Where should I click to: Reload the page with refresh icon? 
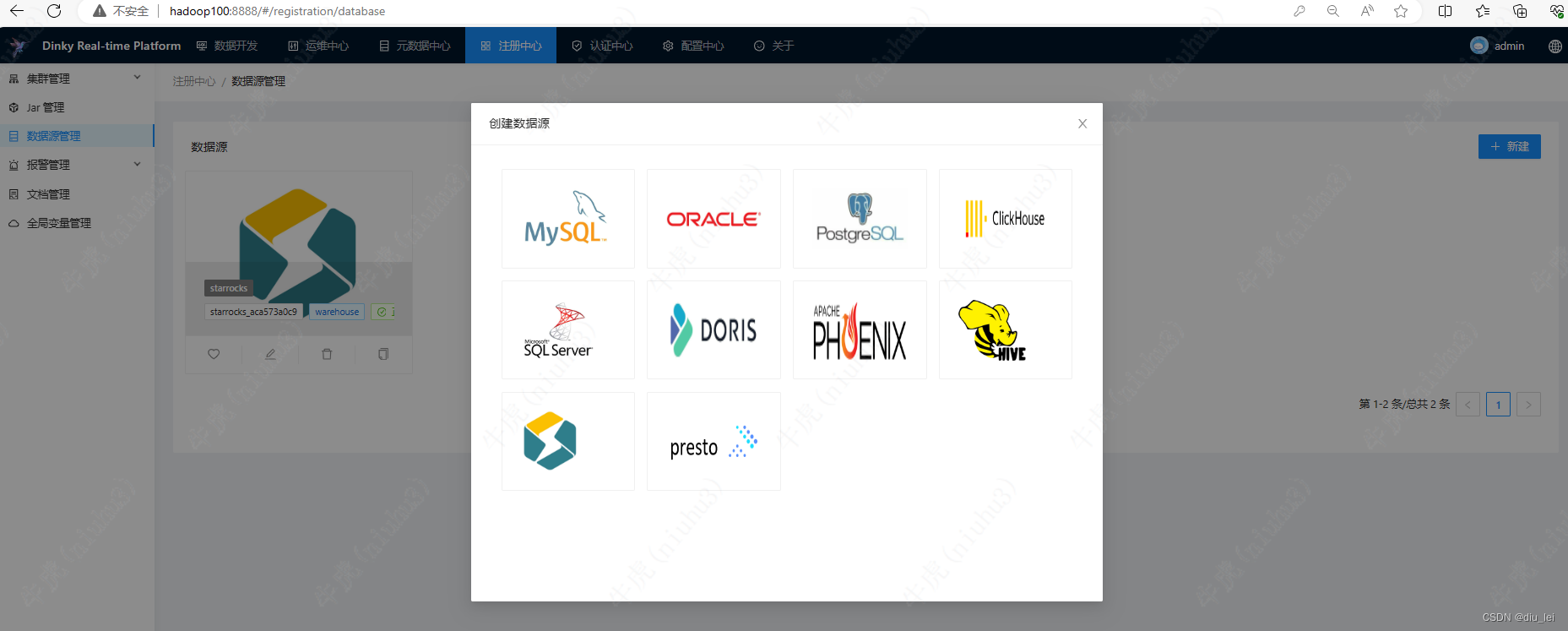click(x=54, y=11)
